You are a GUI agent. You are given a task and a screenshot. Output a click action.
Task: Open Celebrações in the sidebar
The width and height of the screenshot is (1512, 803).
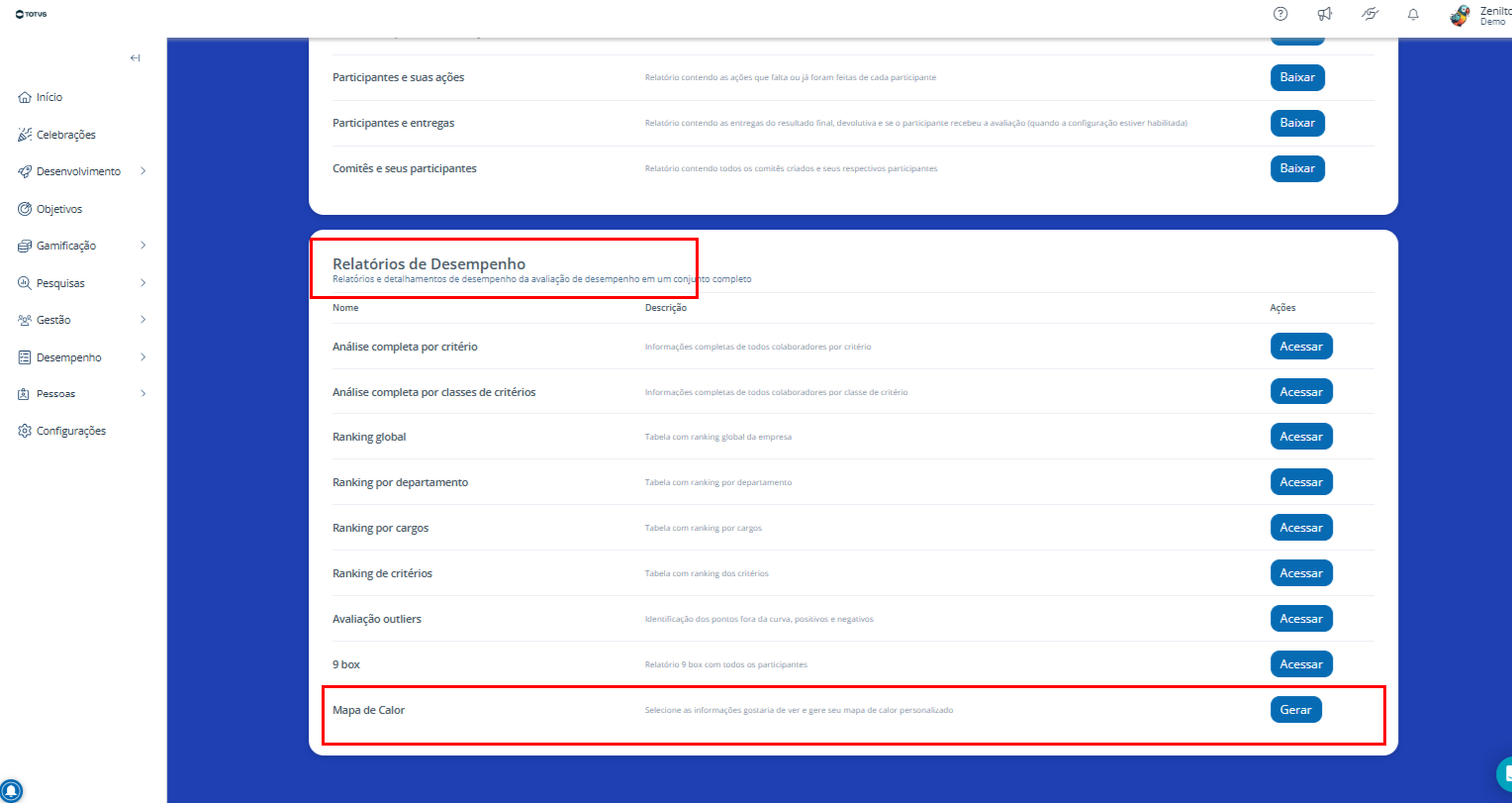point(57,135)
